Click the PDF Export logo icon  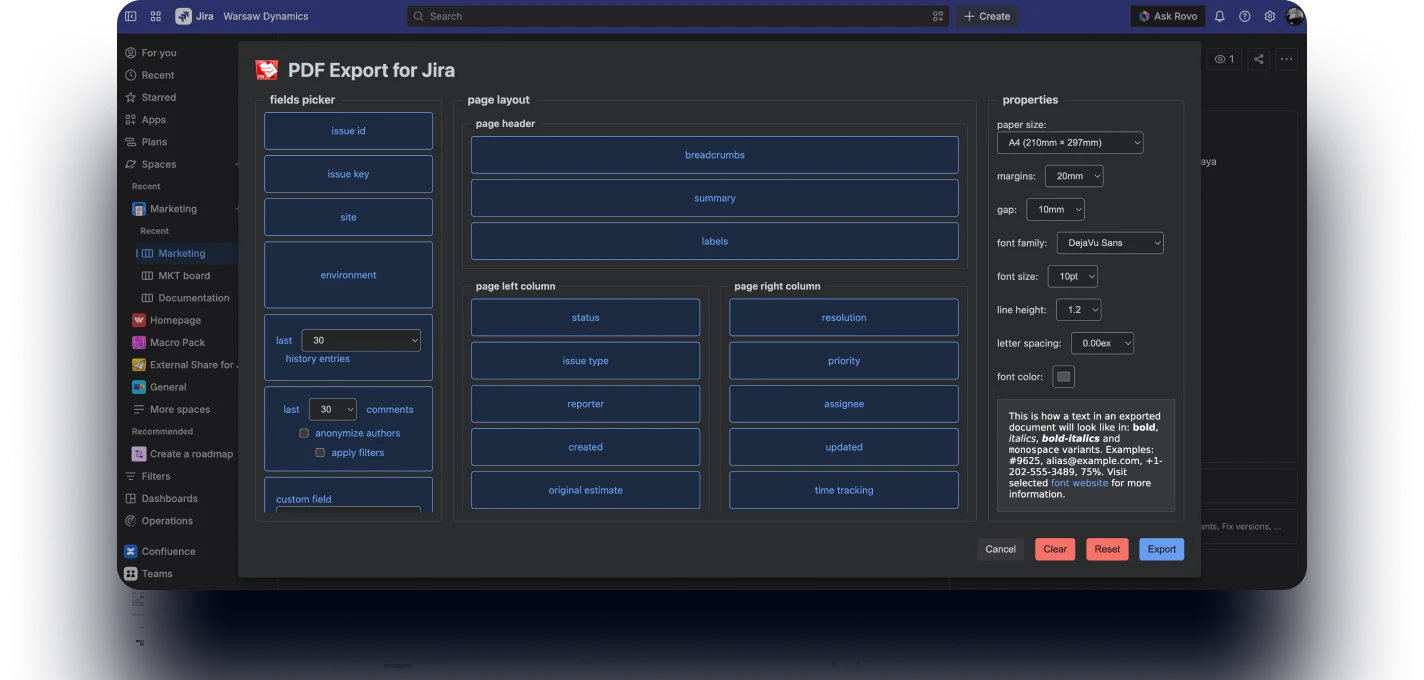[x=267, y=70]
